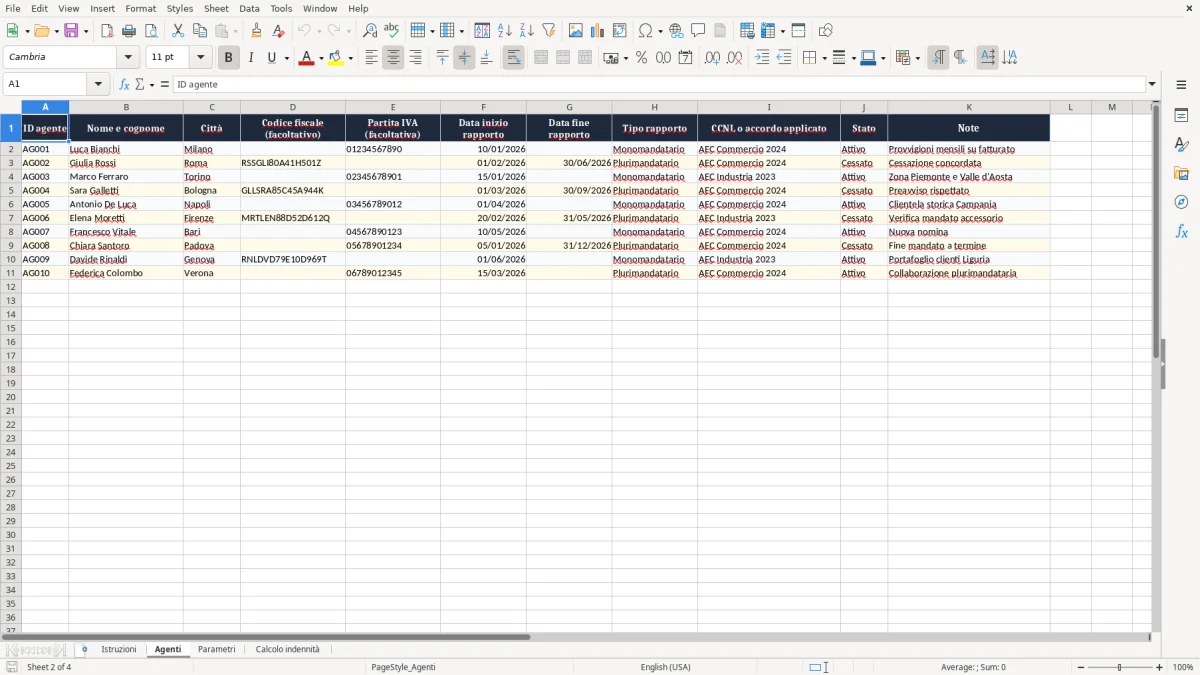Open the Open-file dropdown arrow
The height and width of the screenshot is (675, 1200).
[x=57, y=31]
